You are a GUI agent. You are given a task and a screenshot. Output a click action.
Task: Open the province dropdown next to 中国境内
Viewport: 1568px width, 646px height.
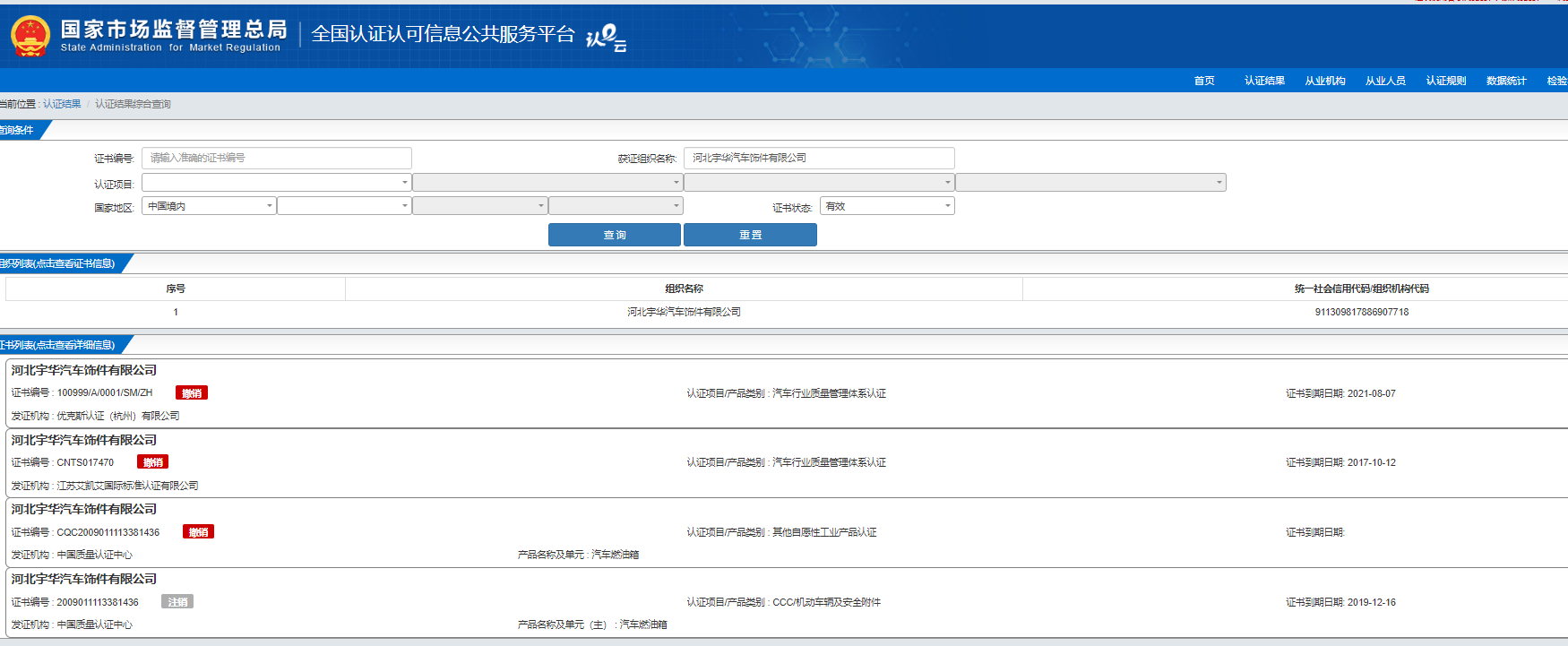tap(344, 206)
